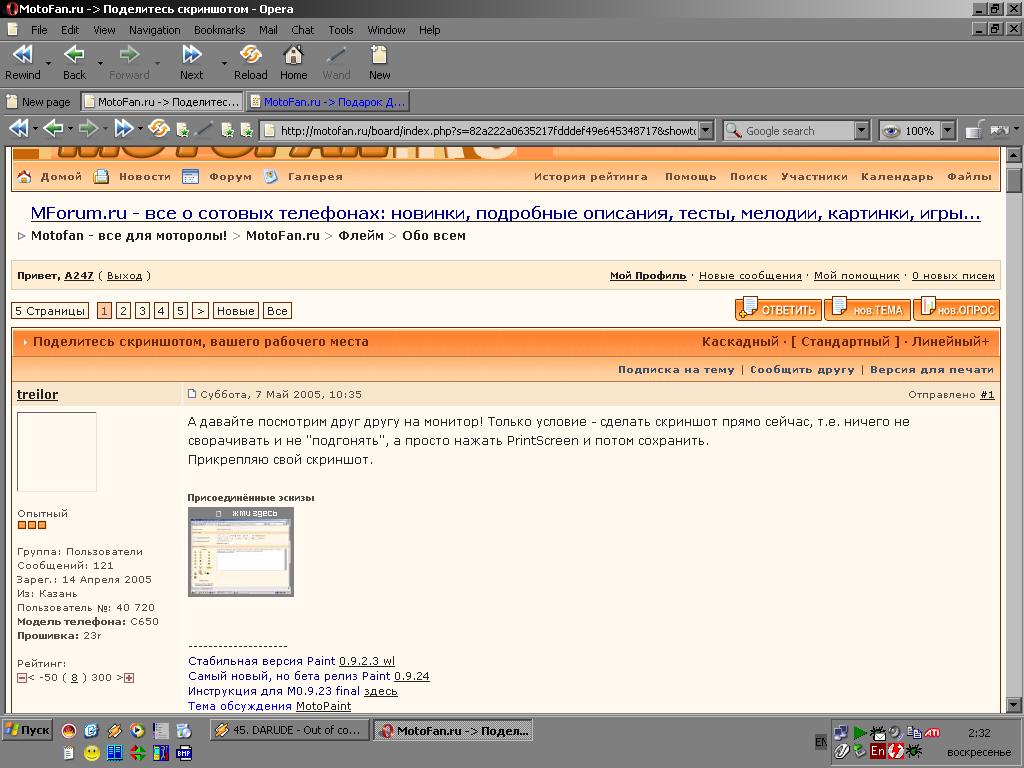Open dropdown next to the image display icon
The width and height of the screenshot is (1024, 768).
pos(1016,129)
